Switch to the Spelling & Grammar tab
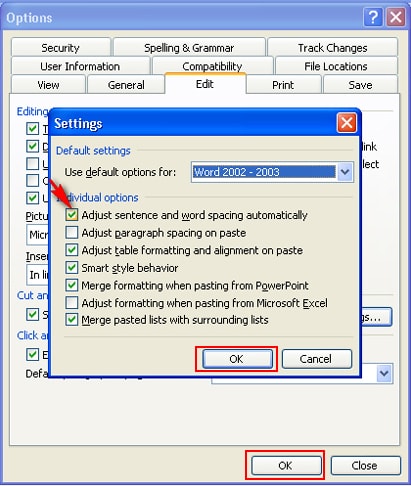Screen dimensions: 411x486 tap(189, 48)
